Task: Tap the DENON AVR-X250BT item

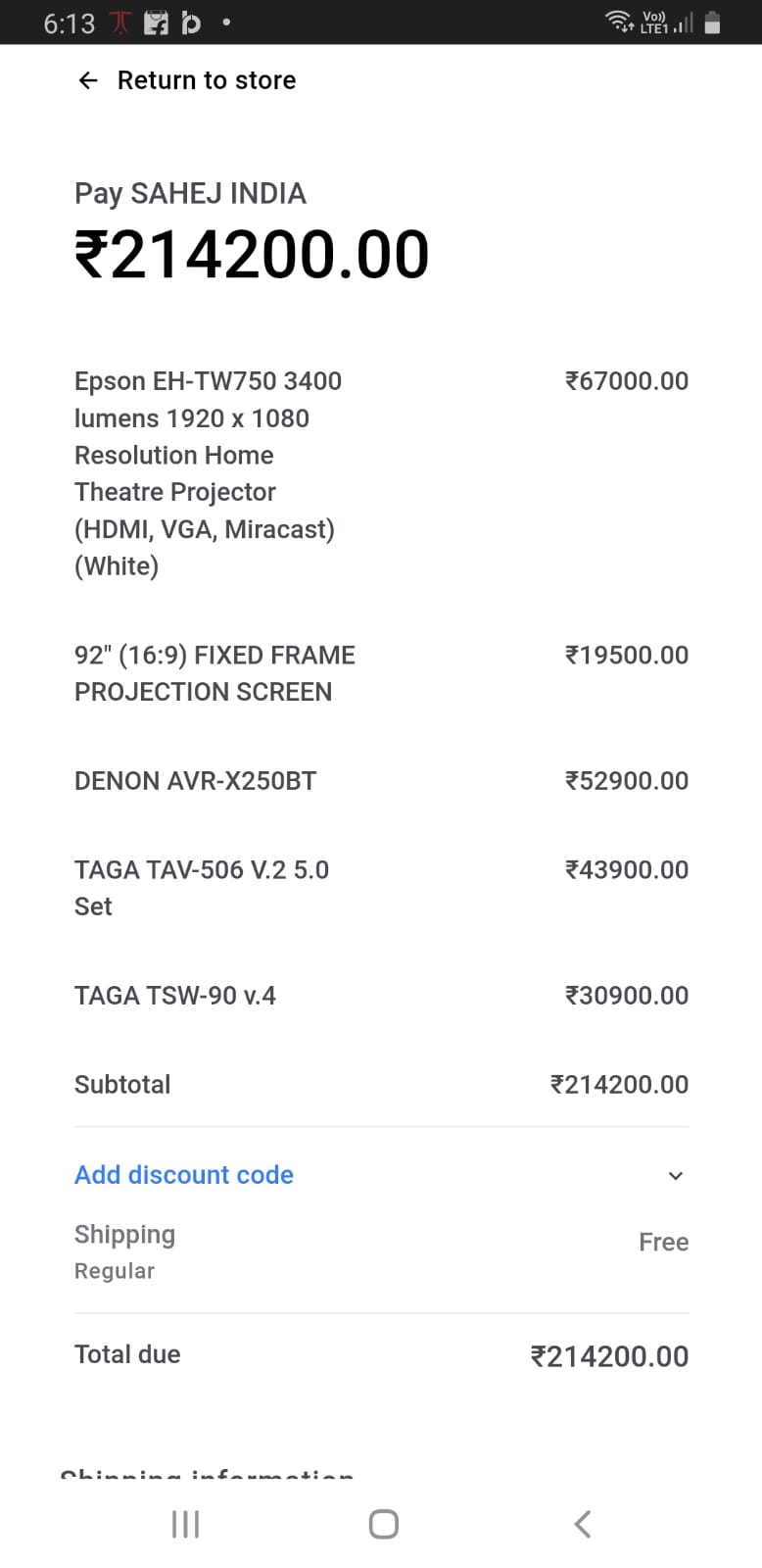Action: (196, 781)
